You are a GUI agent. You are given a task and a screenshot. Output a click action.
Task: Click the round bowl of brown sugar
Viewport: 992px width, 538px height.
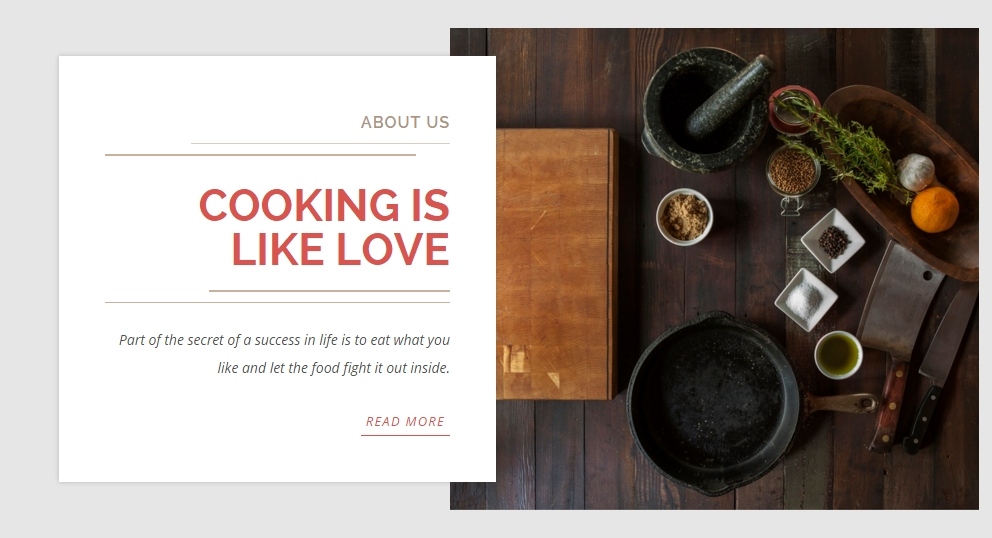point(685,216)
